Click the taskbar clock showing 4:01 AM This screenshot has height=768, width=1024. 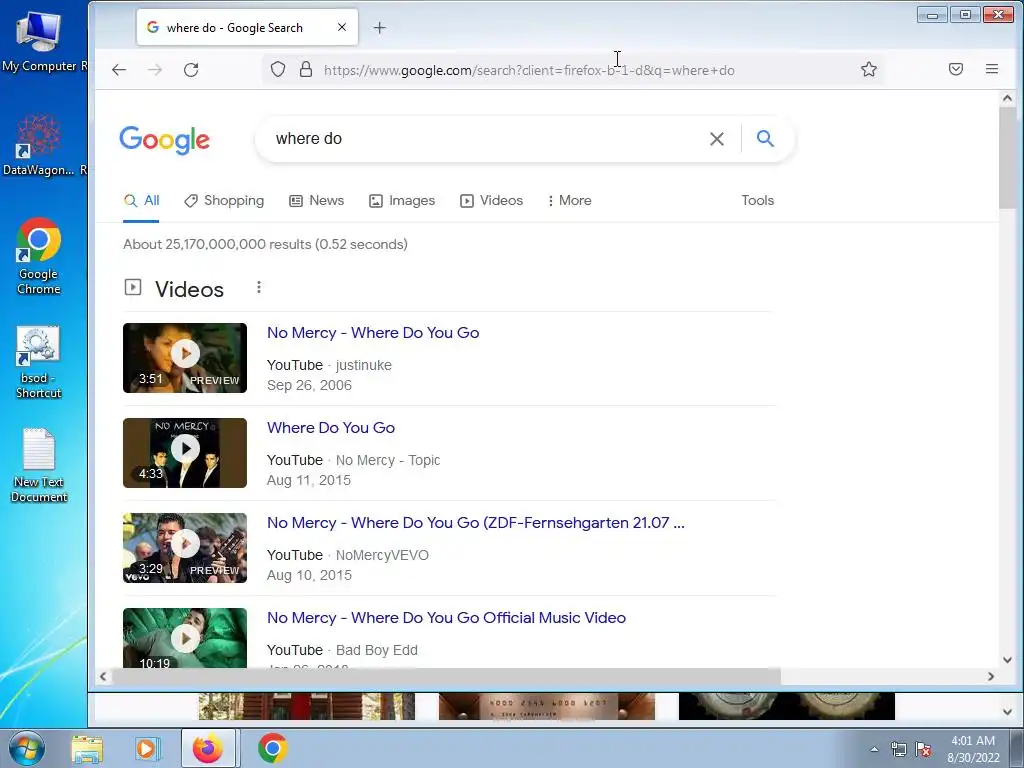tap(973, 749)
